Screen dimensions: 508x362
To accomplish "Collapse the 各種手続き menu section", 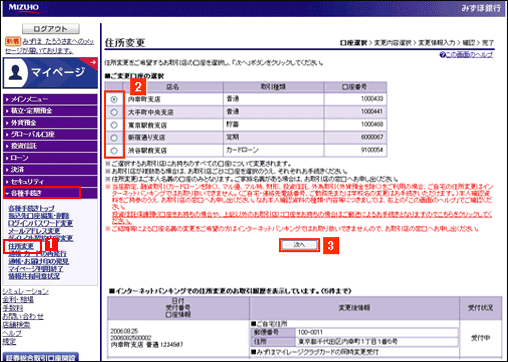I will pos(50,193).
